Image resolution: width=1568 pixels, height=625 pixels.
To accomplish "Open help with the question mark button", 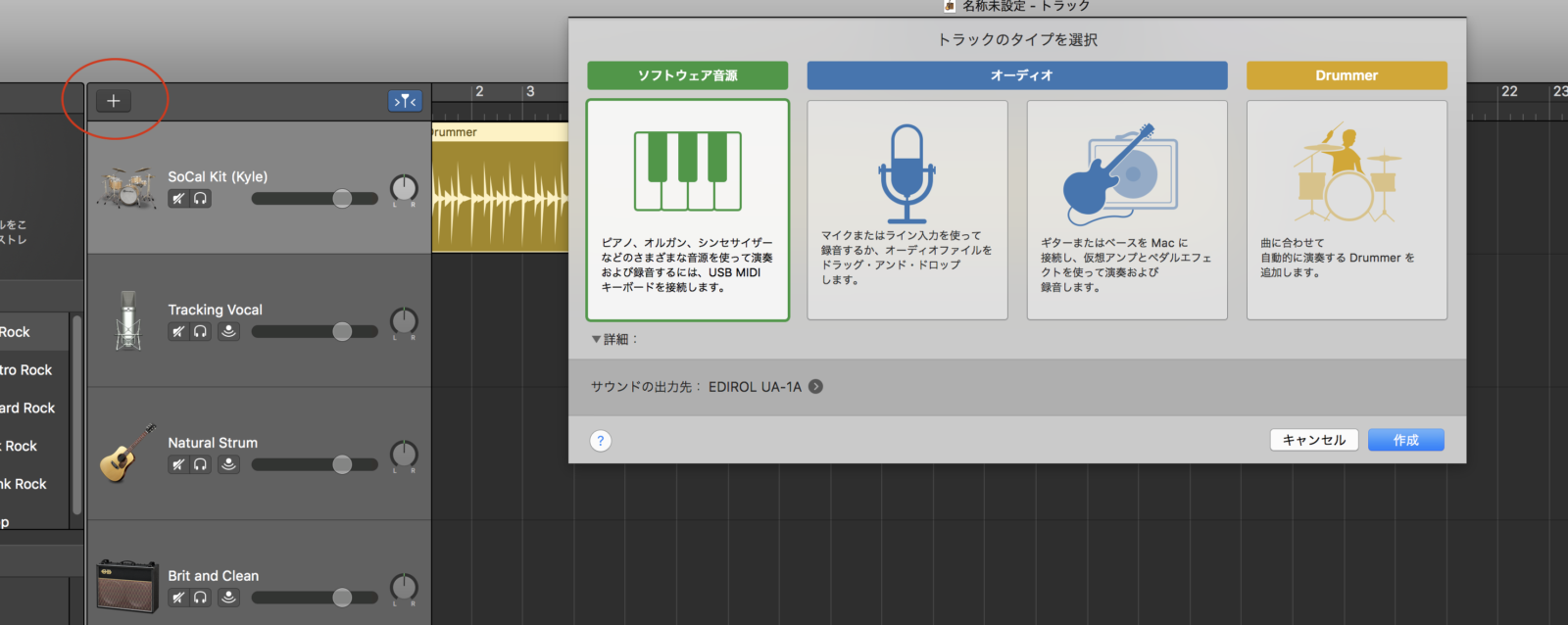I will [601, 441].
